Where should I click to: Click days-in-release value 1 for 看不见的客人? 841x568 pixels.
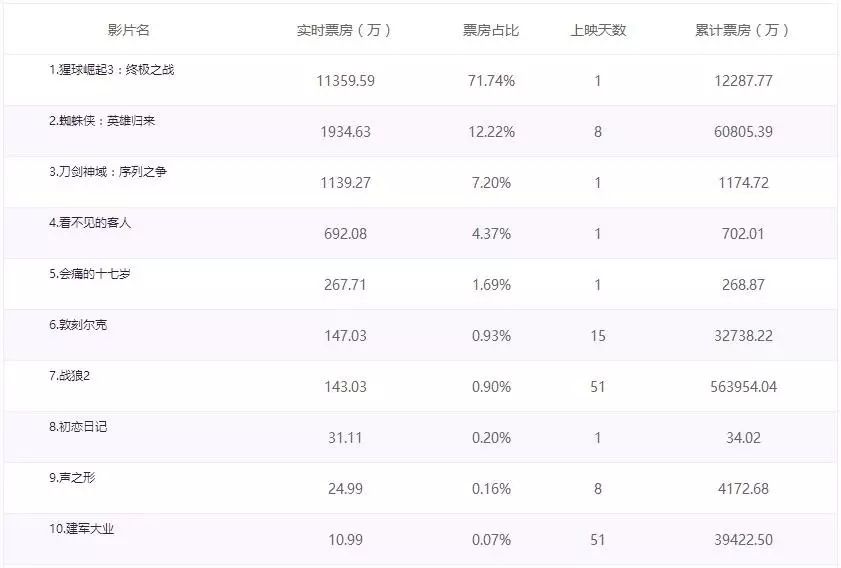coord(598,234)
